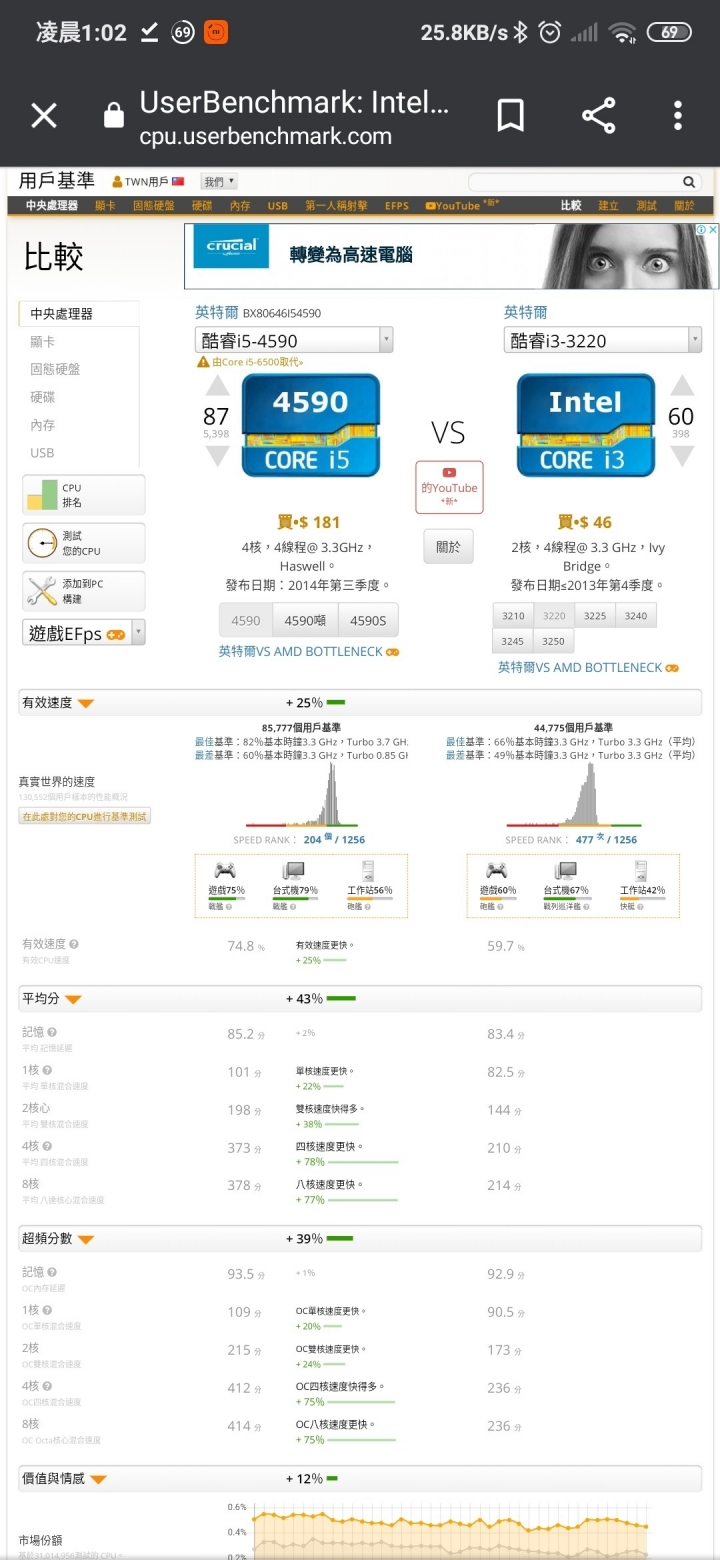Click the i5 台式機79% desktop icon
The height and width of the screenshot is (1560, 720).
click(293, 870)
